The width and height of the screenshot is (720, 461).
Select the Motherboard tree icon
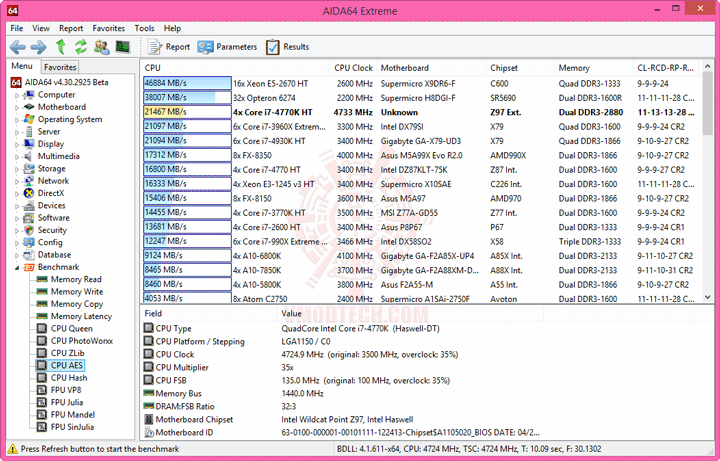coord(29,107)
